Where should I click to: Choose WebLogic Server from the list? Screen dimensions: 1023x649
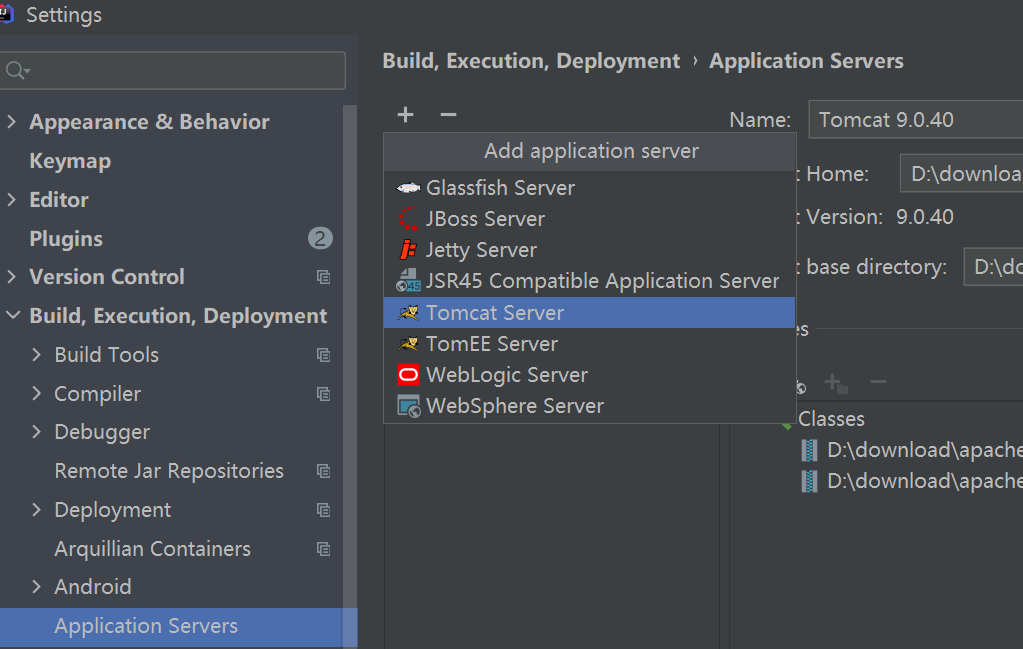click(x=590, y=375)
